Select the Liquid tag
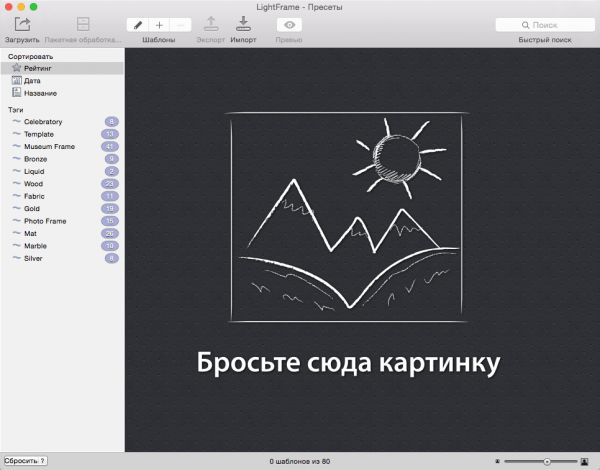Screen dimensions: 600x470 62,171
